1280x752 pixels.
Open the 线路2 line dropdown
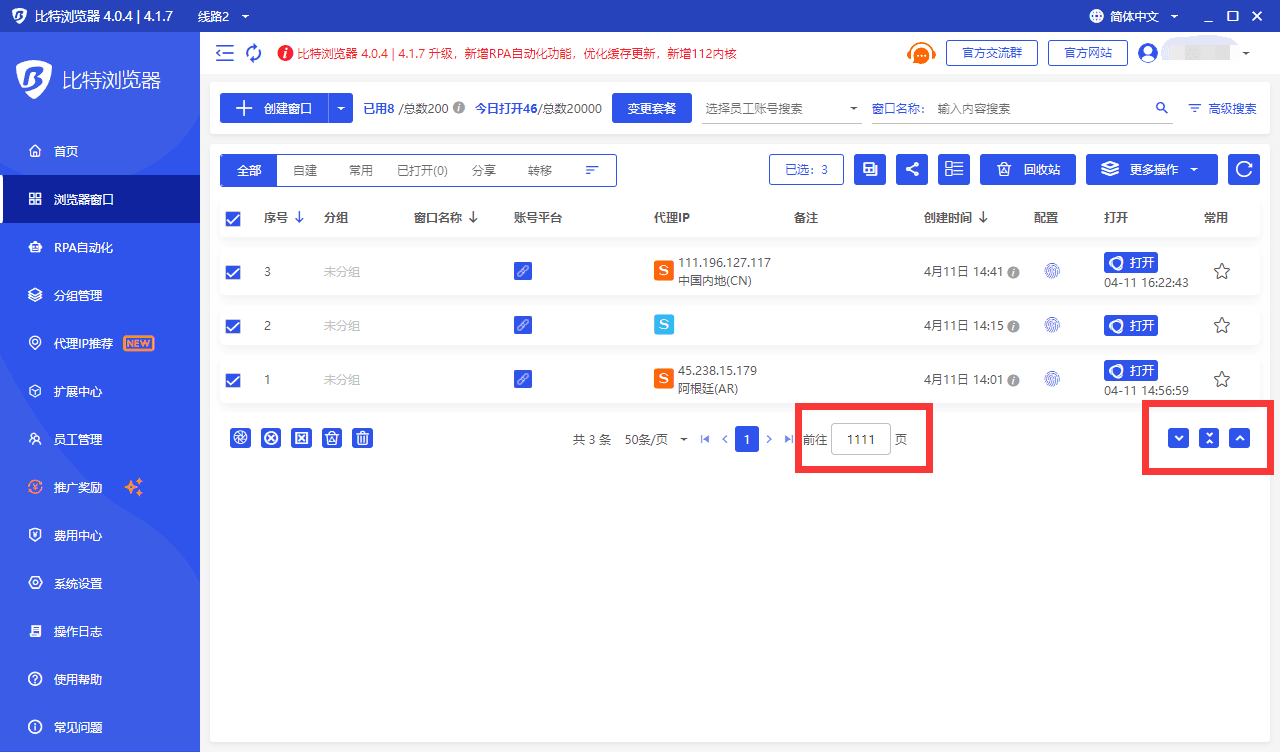click(223, 17)
